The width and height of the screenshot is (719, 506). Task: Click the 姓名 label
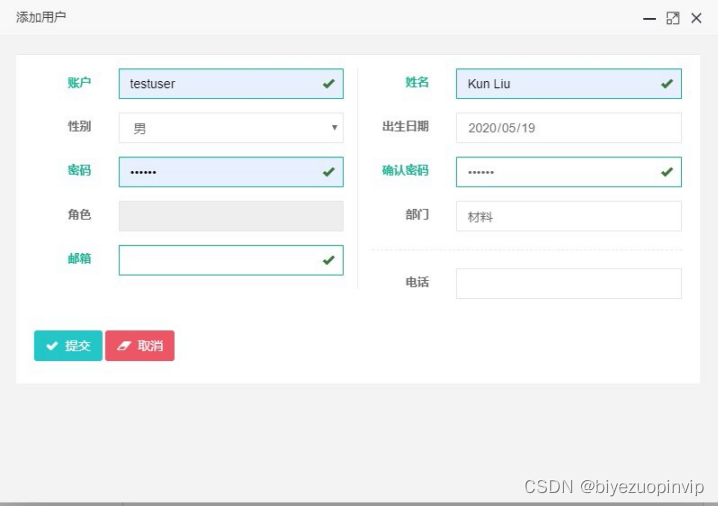(417, 83)
